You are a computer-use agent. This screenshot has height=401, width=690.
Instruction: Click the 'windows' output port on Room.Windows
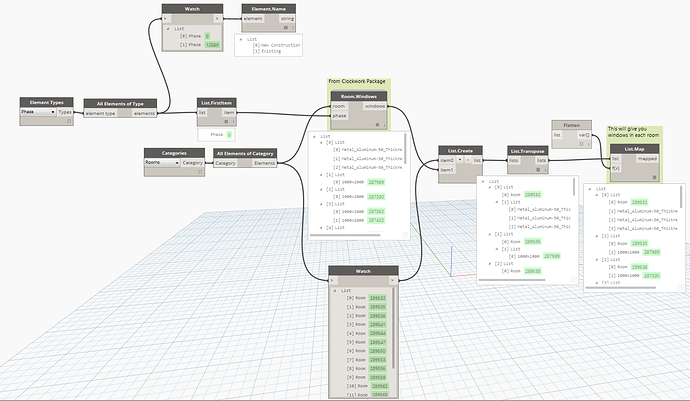coord(375,107)
